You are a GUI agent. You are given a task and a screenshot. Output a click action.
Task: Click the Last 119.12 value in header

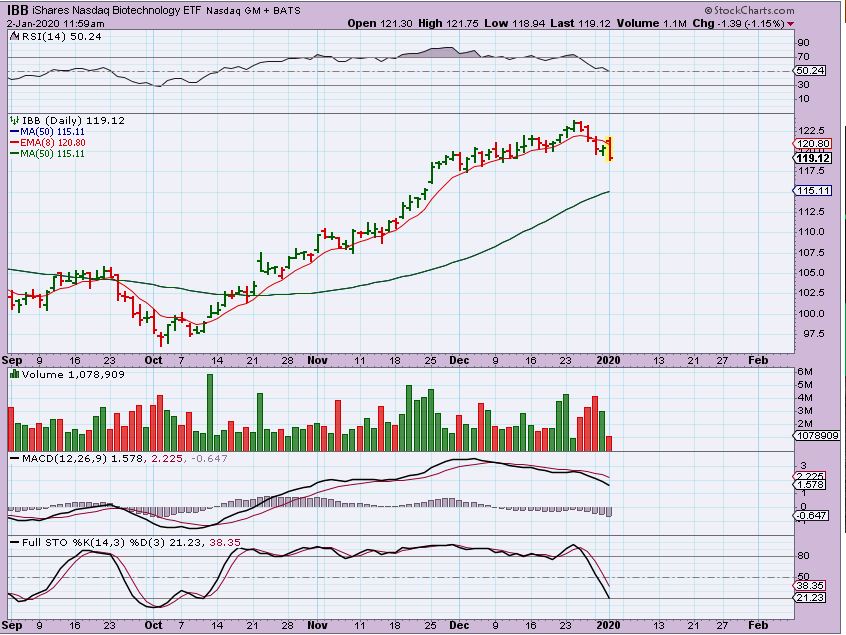(x=581, y=23)
